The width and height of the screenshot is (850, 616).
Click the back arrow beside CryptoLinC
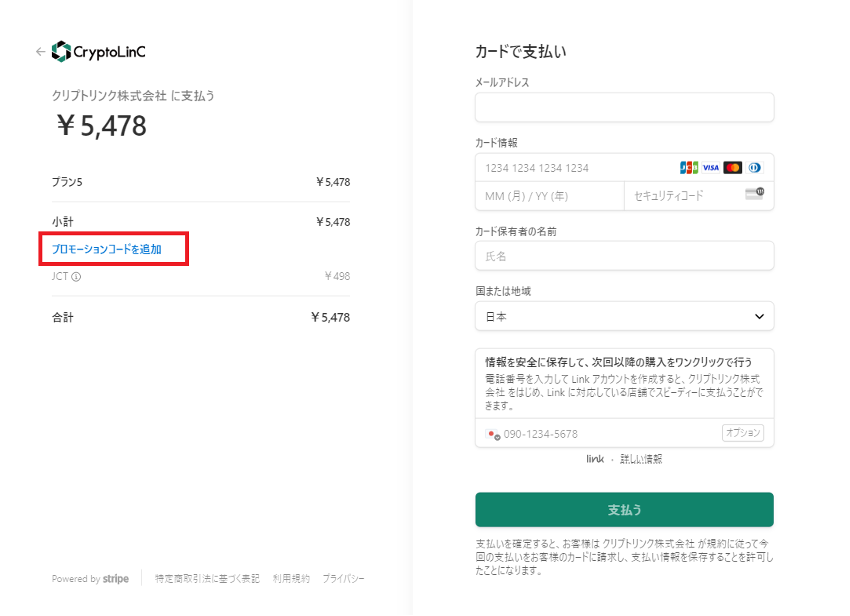point(40,52)
